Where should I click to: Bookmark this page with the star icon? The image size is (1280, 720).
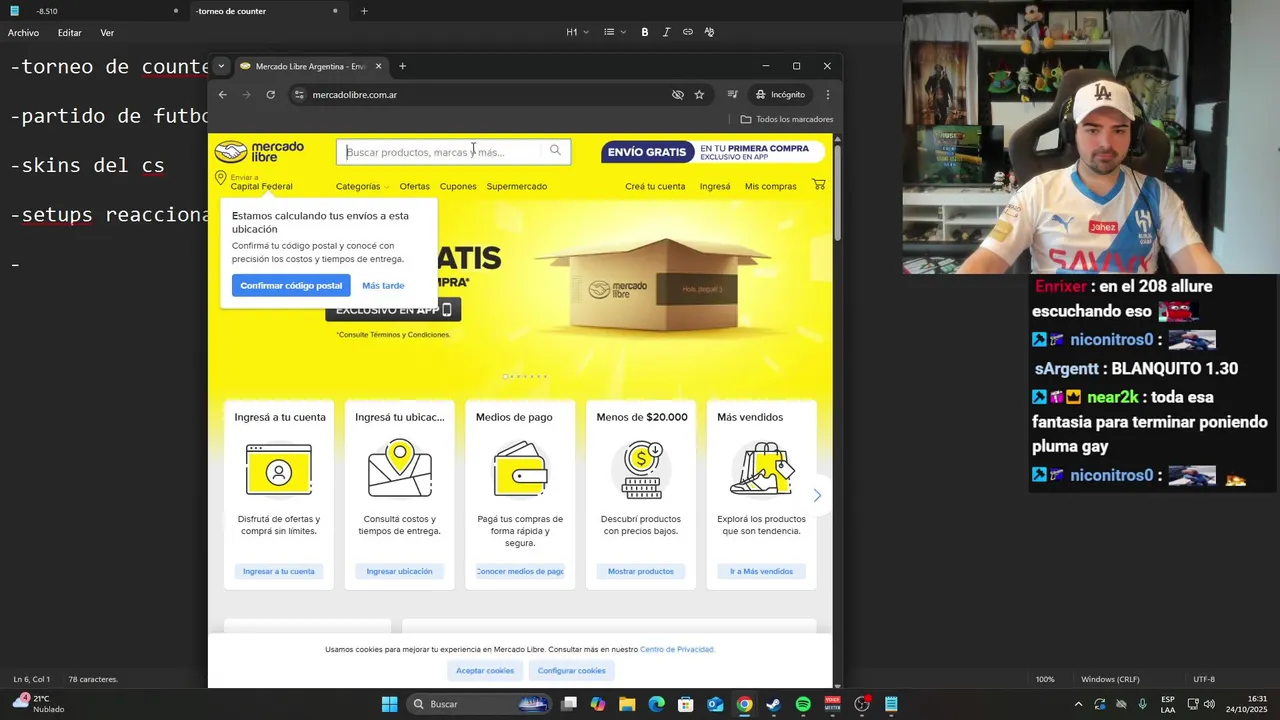(x=699, y=95)
